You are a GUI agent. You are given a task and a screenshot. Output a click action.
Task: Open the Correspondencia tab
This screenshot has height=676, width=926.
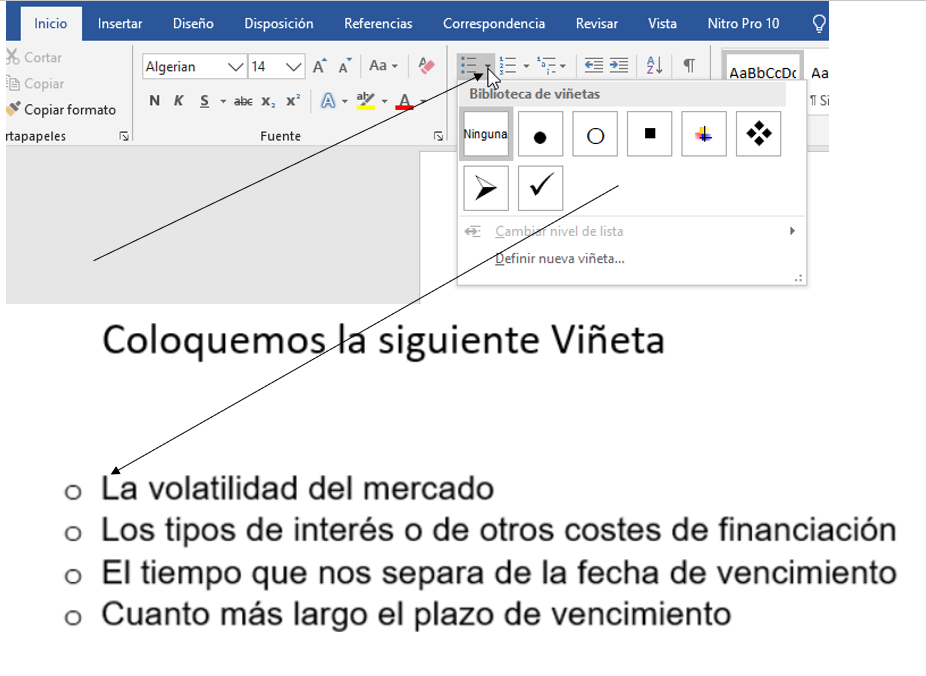tap(494, 24)
